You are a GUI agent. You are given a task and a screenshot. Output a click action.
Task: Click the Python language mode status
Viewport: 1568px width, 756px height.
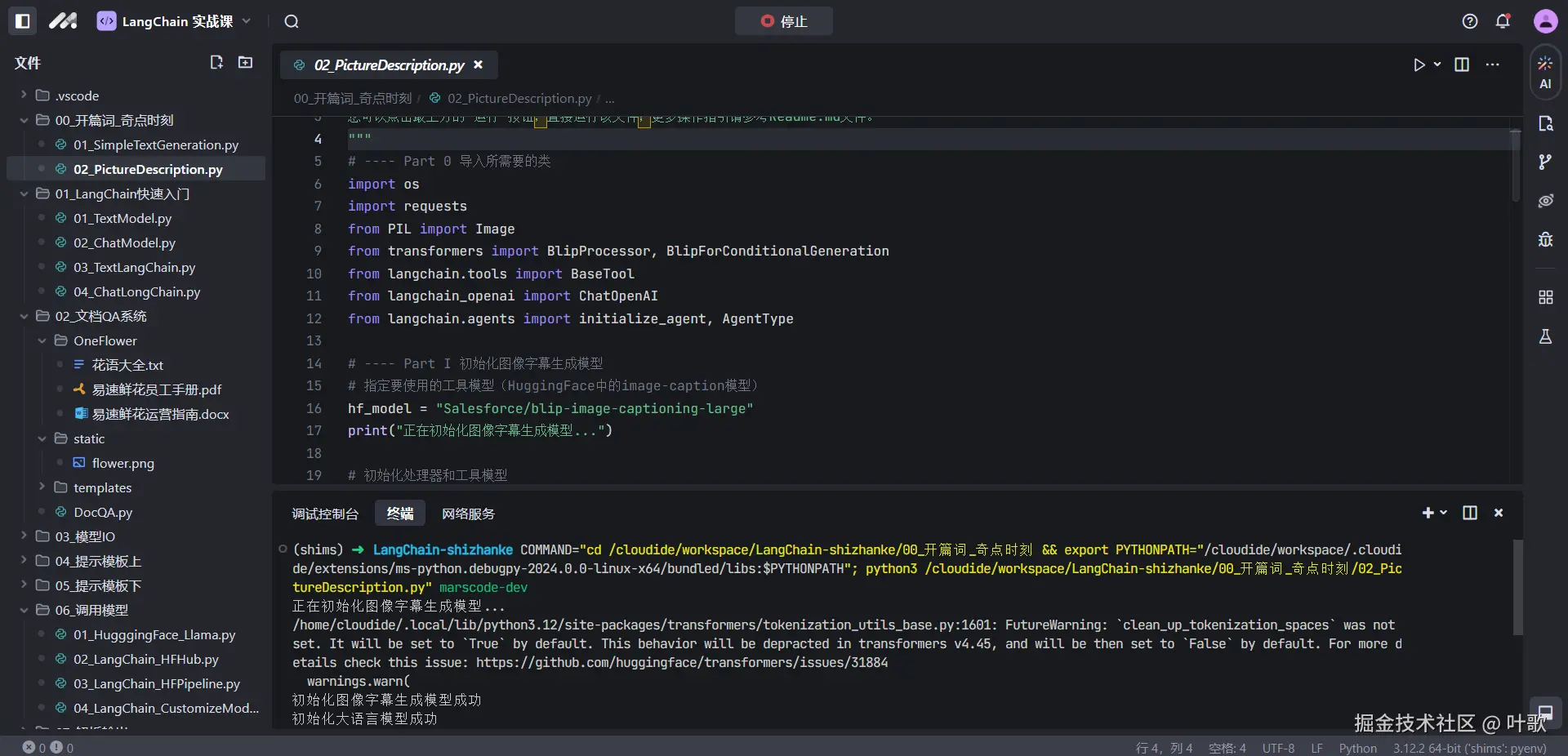(1357, 748)
